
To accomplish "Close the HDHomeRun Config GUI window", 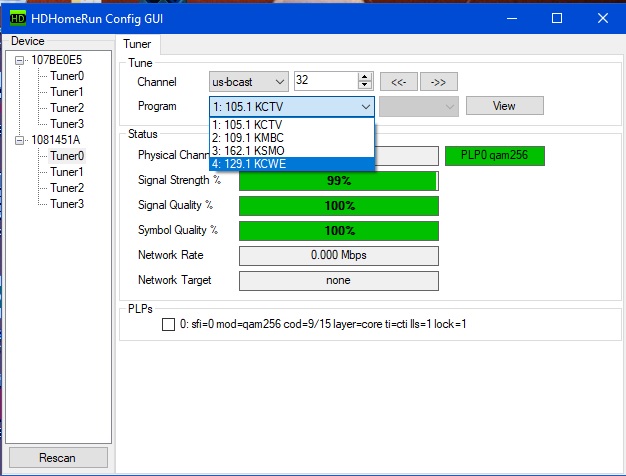I will (603, 18).
